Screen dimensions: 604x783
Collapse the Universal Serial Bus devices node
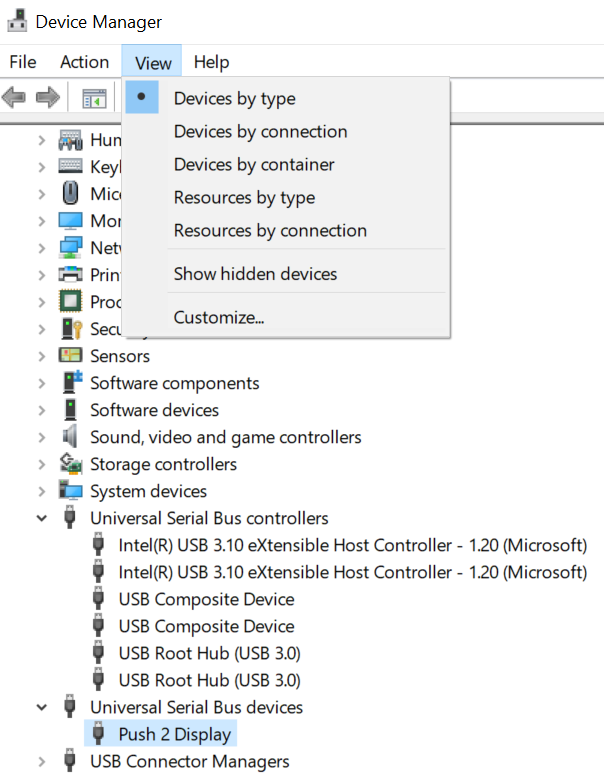41,707
